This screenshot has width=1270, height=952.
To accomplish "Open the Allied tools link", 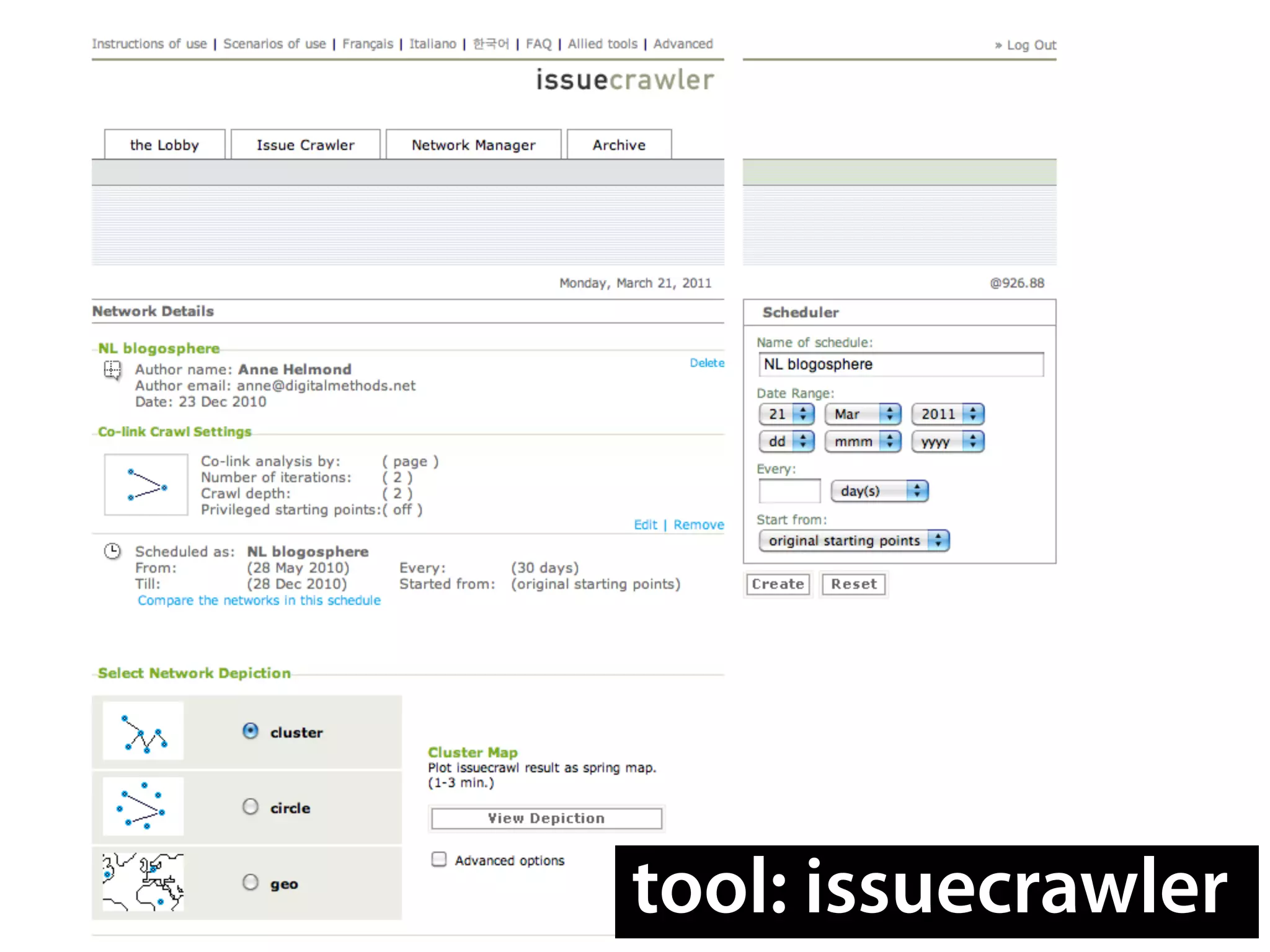I will pyautogui.click(x=603, y=44).
